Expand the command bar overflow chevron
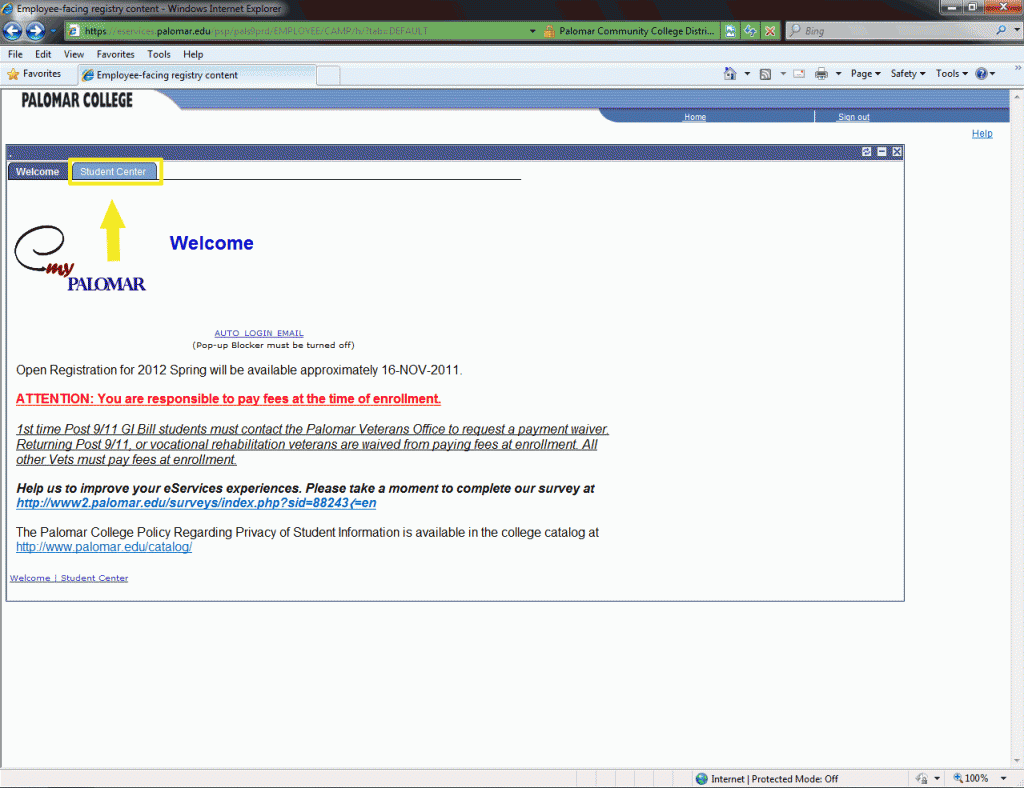 (x=1017, y=68)
